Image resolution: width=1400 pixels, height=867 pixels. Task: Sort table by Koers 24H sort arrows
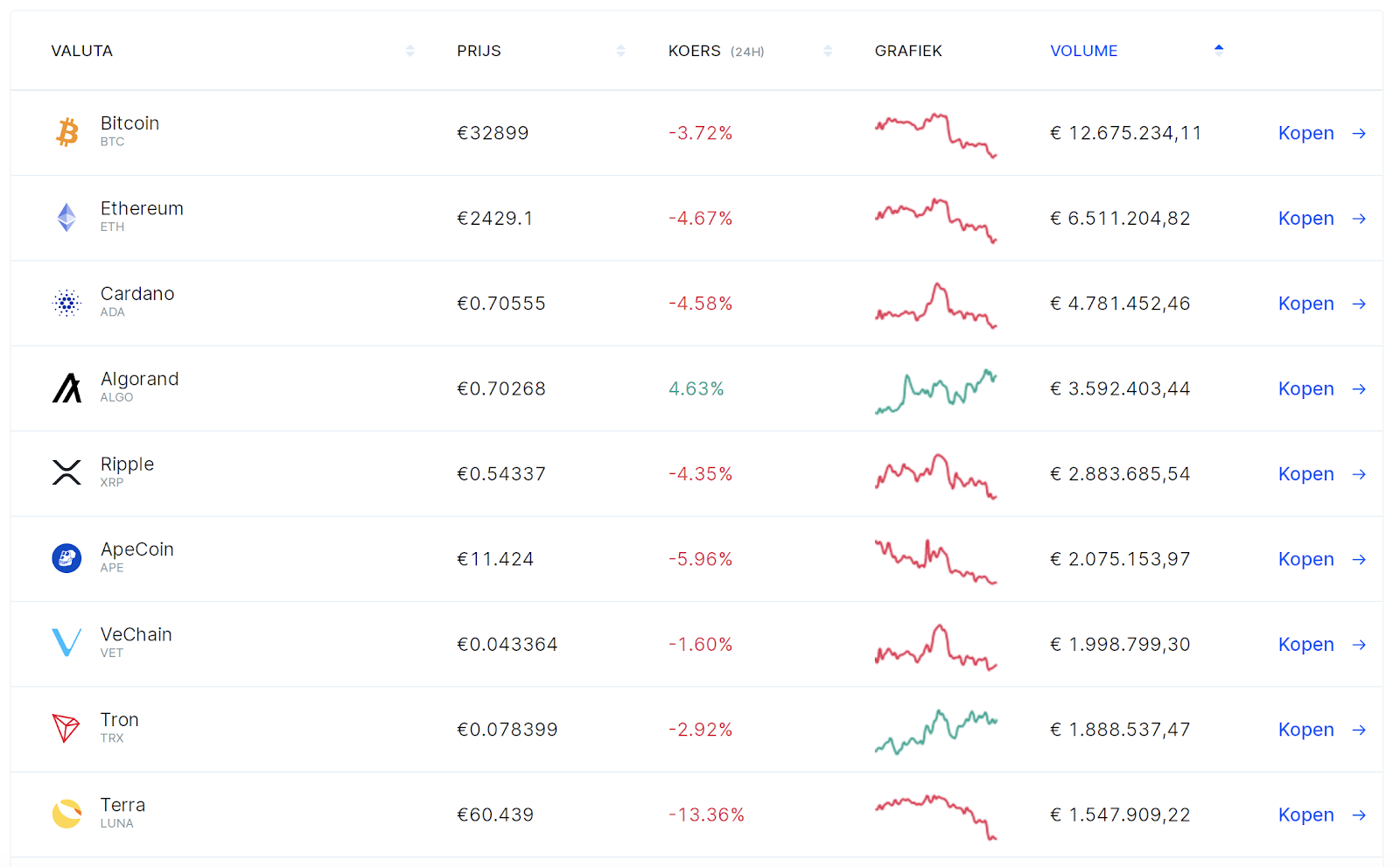[x=828, y=51]
